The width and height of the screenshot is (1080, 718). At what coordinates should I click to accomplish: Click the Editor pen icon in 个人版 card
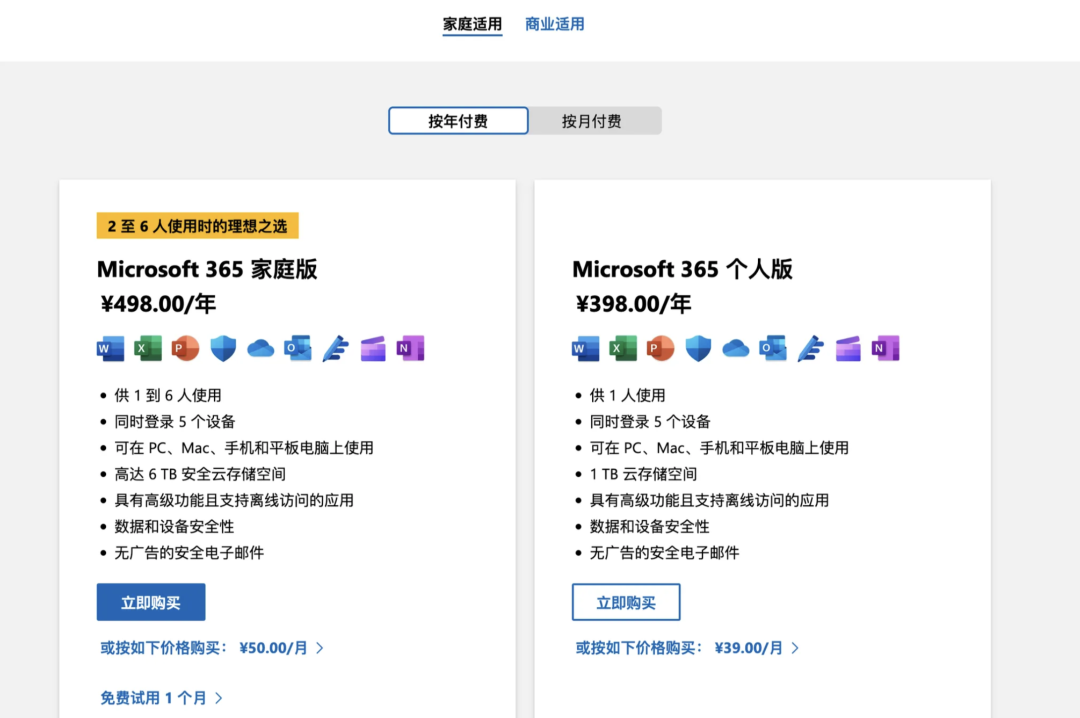(x=810, y=349)
